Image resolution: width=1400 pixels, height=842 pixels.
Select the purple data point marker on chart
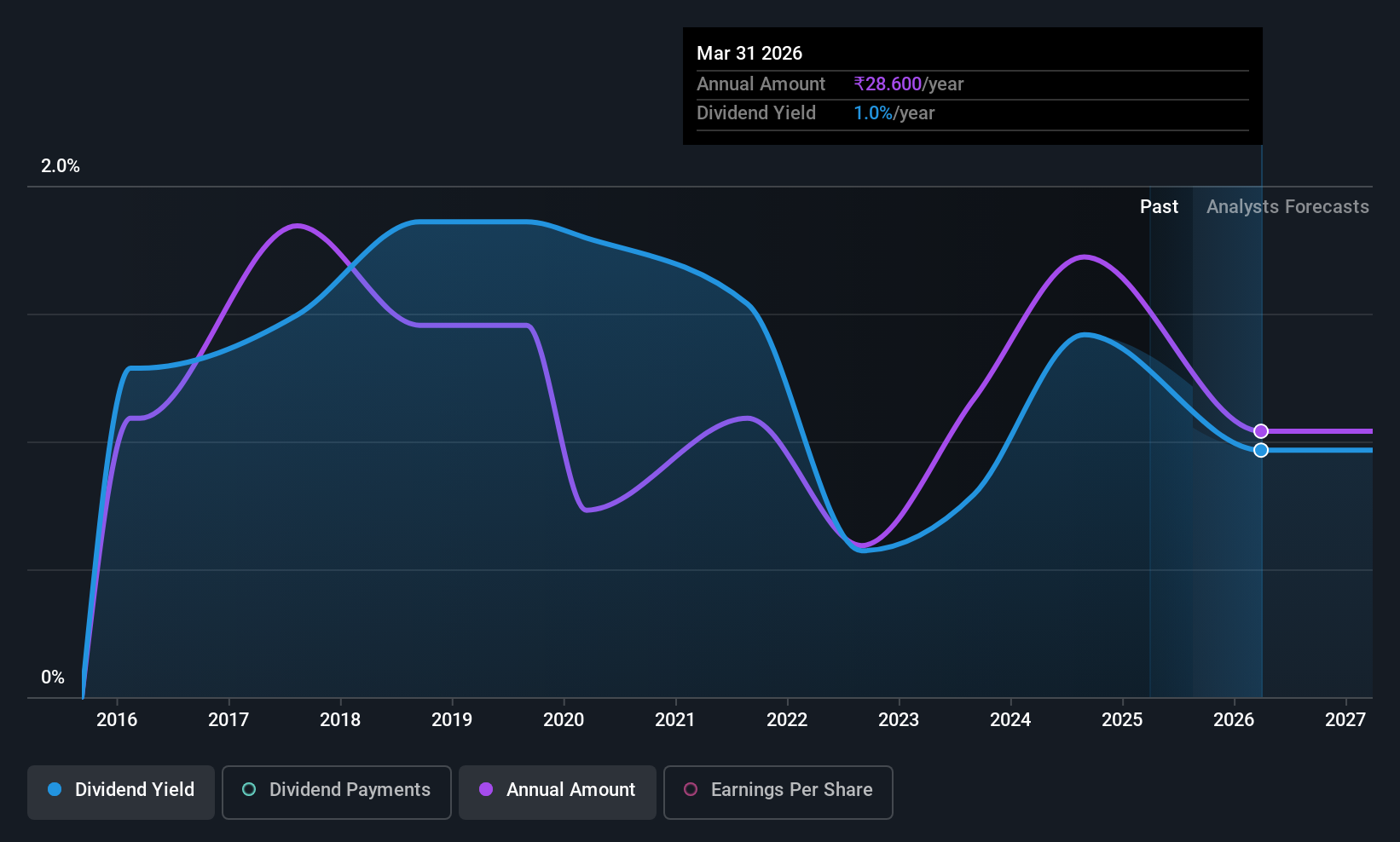tap(1261, 431)
